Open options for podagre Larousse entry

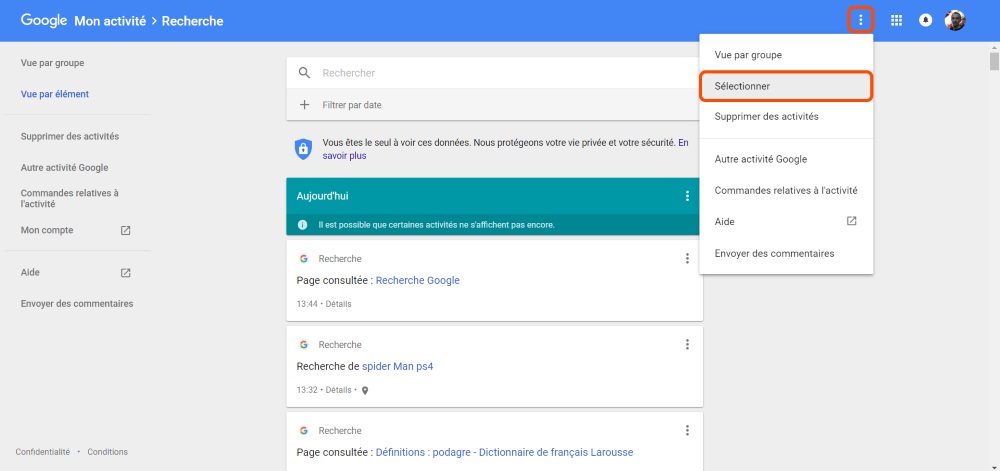(x=687, y=430)
